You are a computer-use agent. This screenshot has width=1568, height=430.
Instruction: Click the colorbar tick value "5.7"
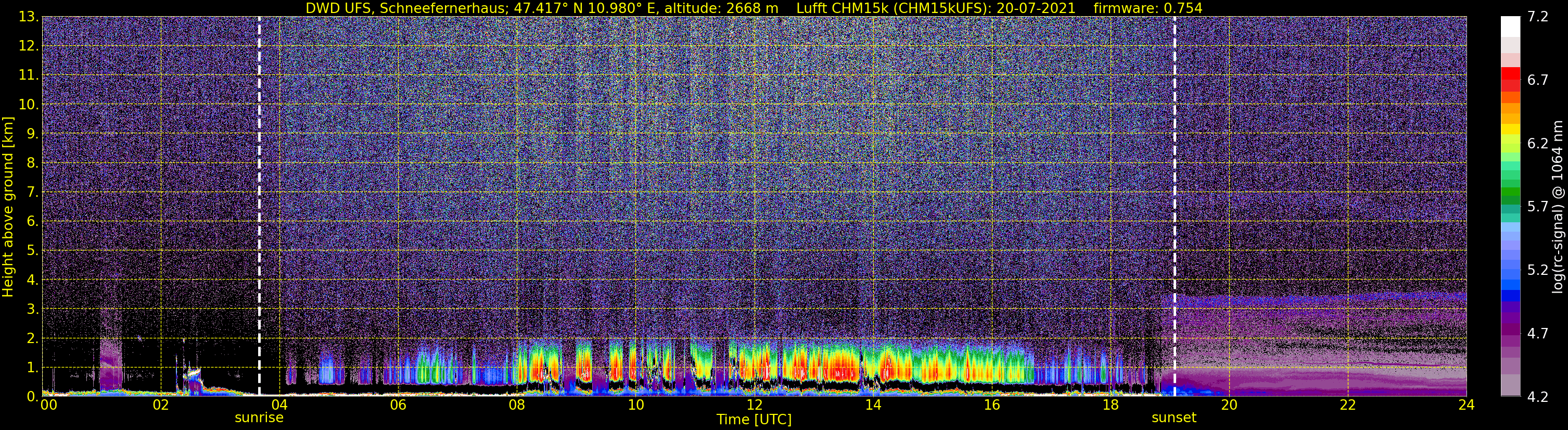(x=1538, y=207)
